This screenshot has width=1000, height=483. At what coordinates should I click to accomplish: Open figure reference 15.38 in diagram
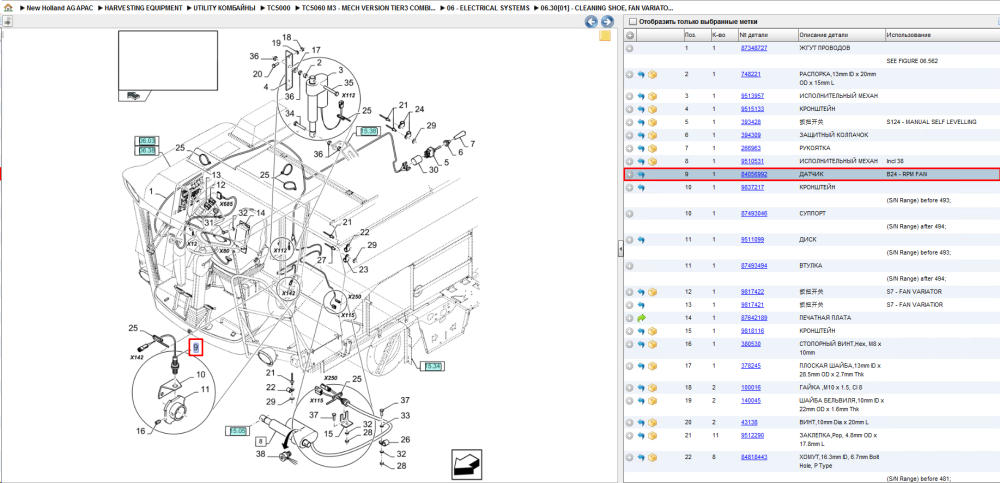pyautogui.click(x=369, y=130)
